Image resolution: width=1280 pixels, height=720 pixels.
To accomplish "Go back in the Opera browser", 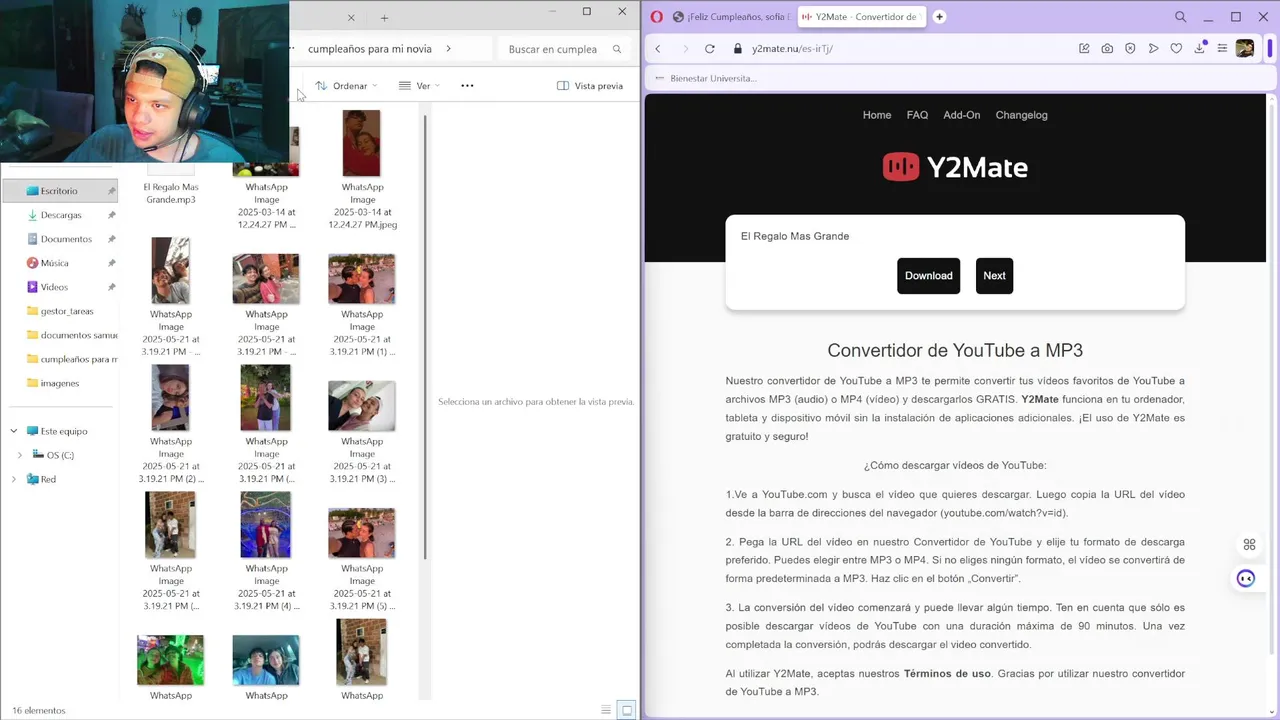I will pyautogui.click(x=658, y=49).
